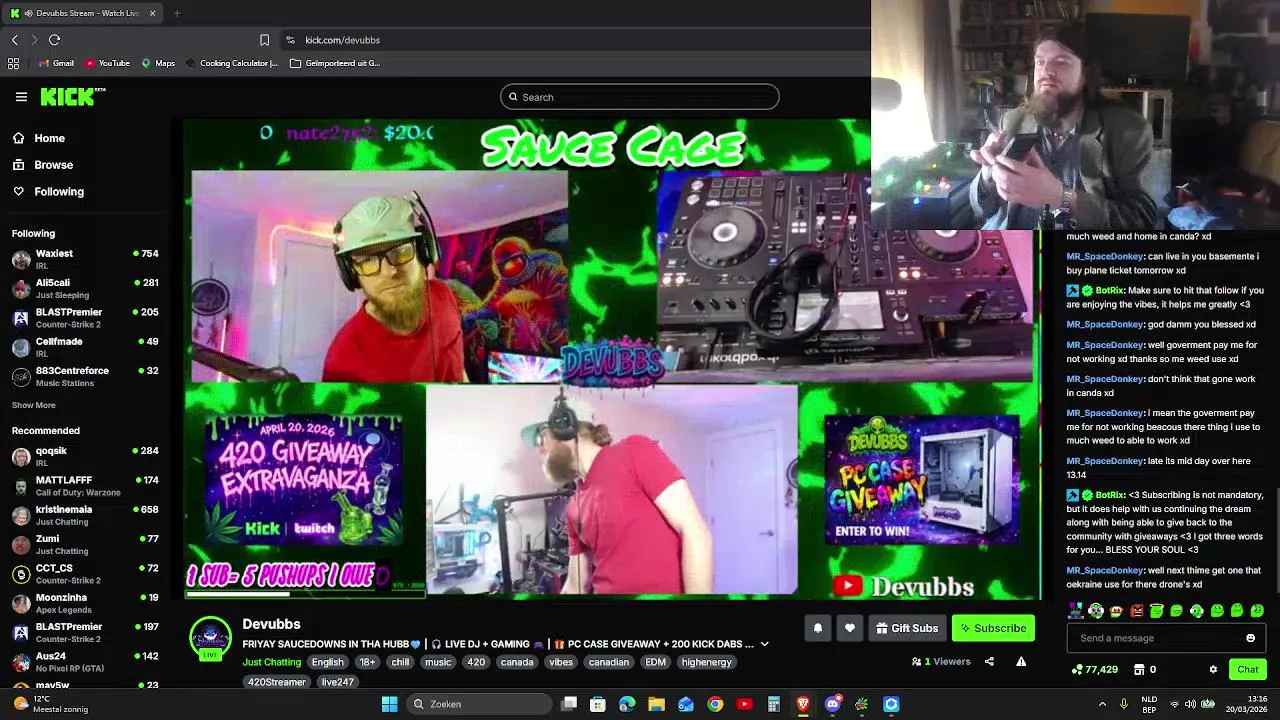The width and height of the screenshot is (1280, 720).
Task: Open chat settings gear icon
Action: coord(1213,669)
